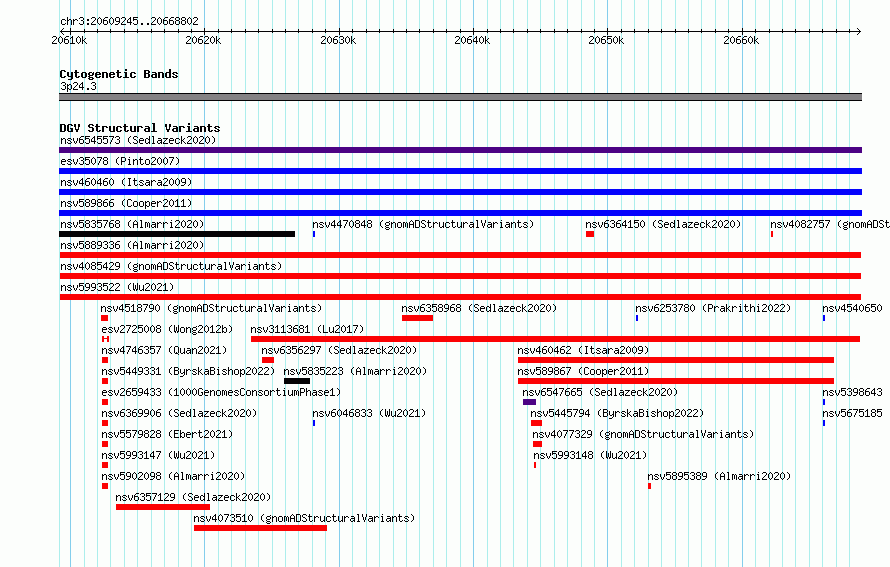Click the 20610k ruler tick label
Screen dimensions: 890x567
pyautogui.click(x=69, y=40)
